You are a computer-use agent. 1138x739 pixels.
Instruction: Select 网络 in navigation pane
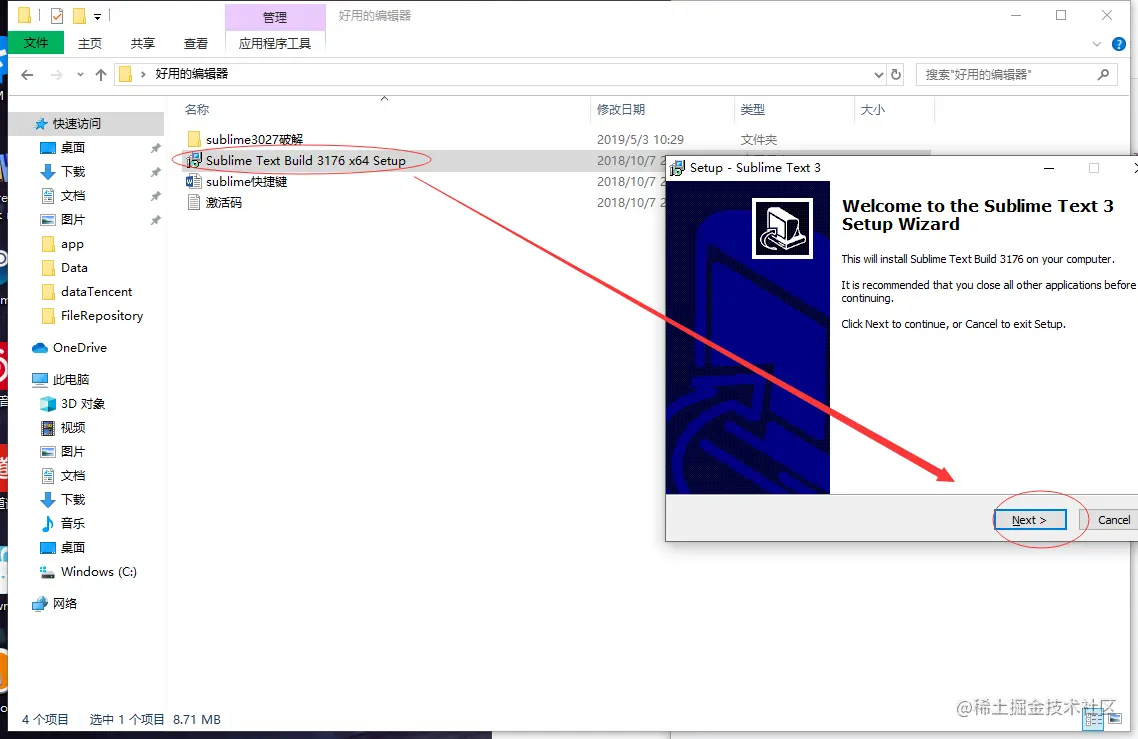click(x=65, y=603)
